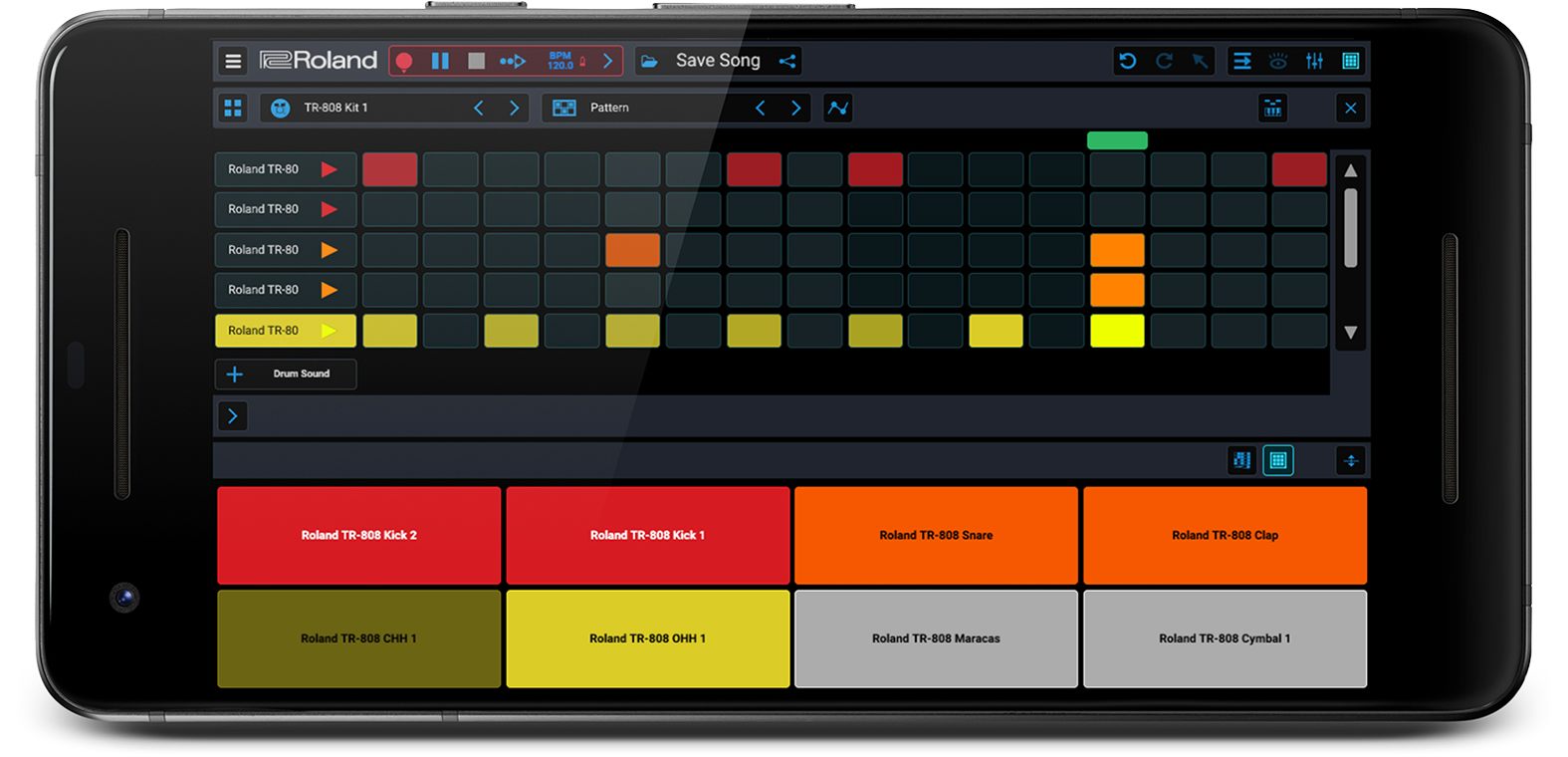Toggle first step on the top Roland TR-80 row
The width and height of the screenshot is (1568, 757).
(x=389, y=169)
